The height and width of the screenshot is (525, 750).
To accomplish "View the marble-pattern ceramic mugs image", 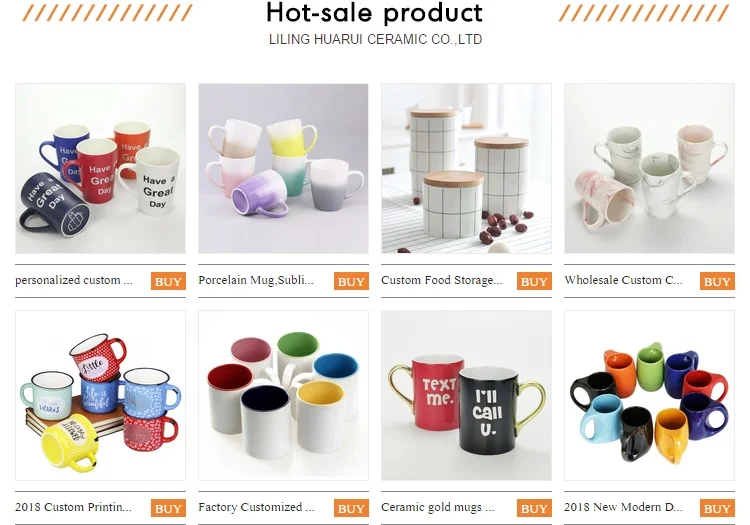I will click(x=649, y=168).
